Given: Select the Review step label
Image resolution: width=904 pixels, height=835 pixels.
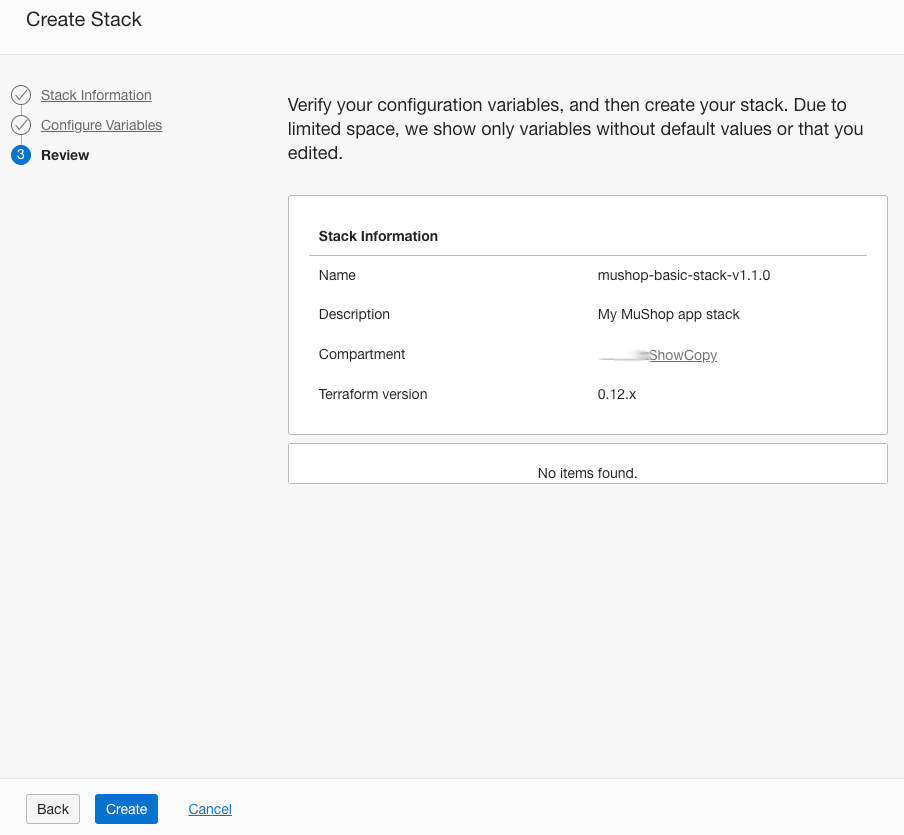Looking at the screenshot, I should [64, 155].
